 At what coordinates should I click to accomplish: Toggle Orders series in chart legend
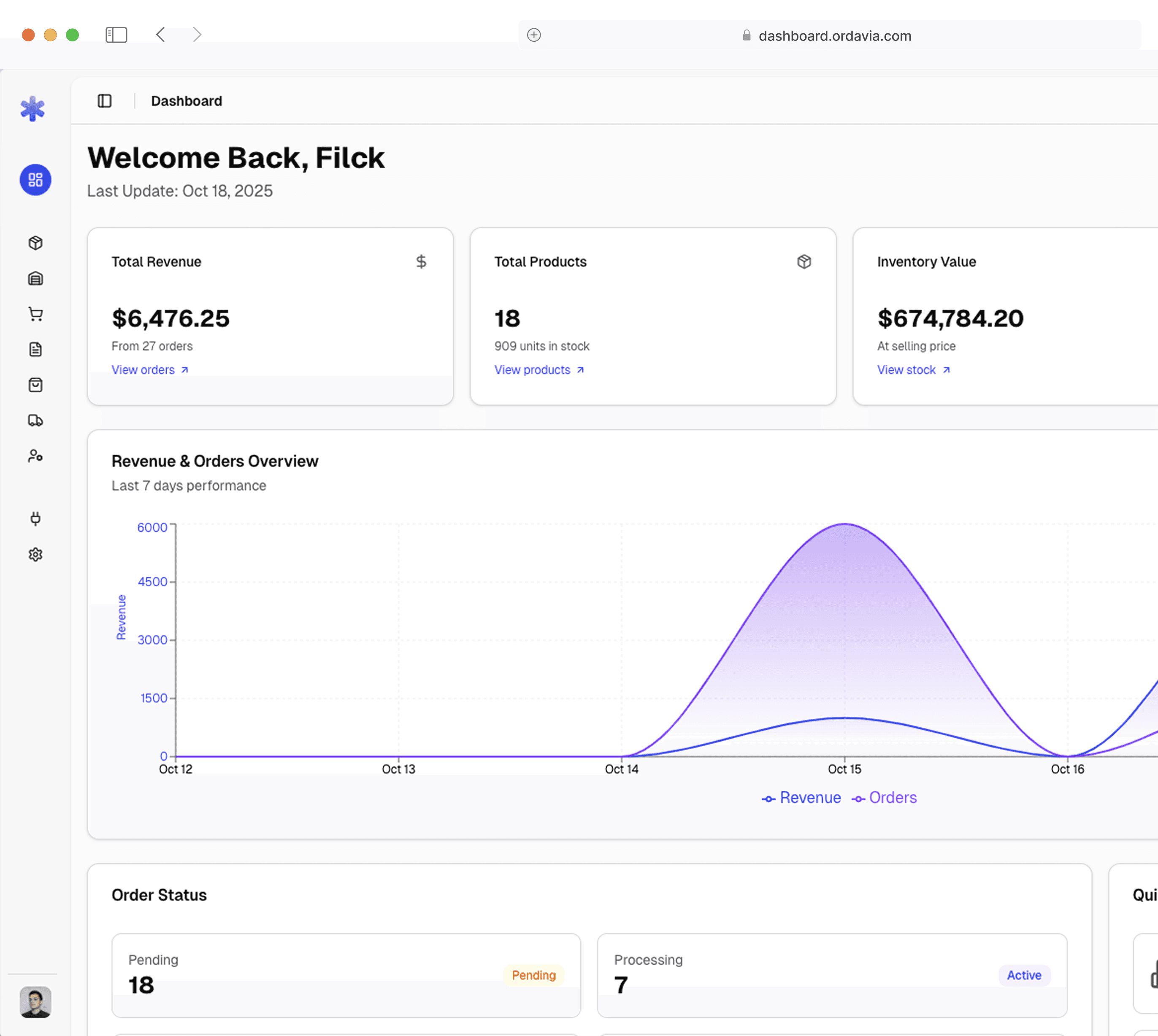point(885,798)
